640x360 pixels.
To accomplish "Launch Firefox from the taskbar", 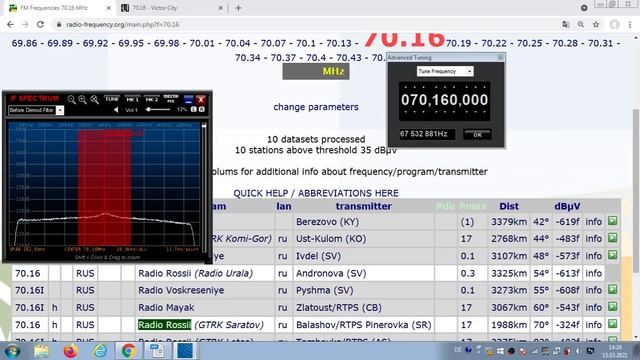I will tap(70, 351).
